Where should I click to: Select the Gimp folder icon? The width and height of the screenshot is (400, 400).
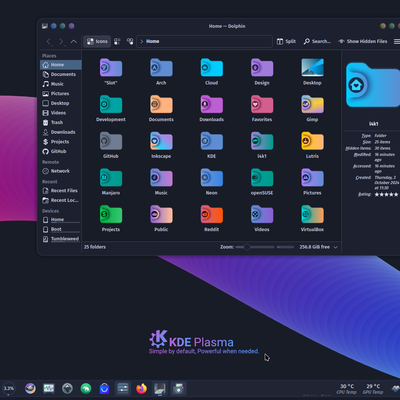(312, 104)
